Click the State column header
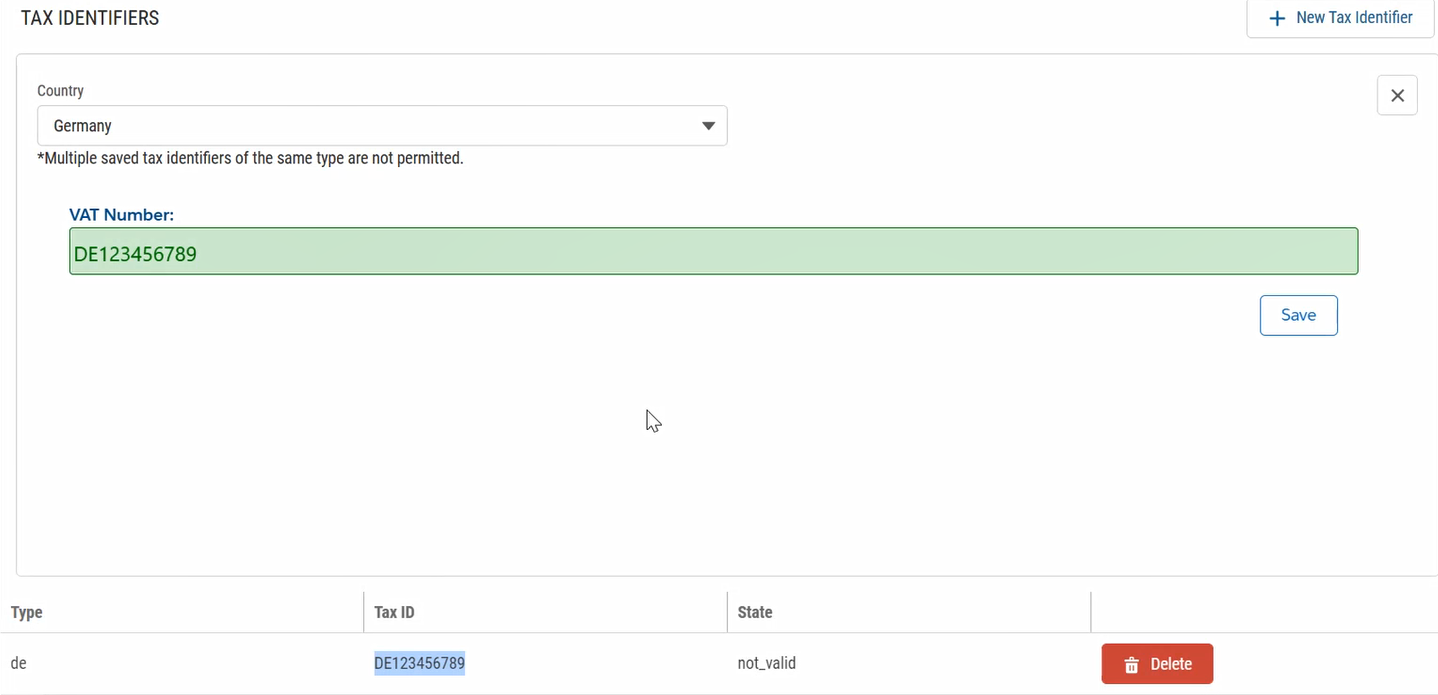 pyautogui.click(x=755, y=612)
